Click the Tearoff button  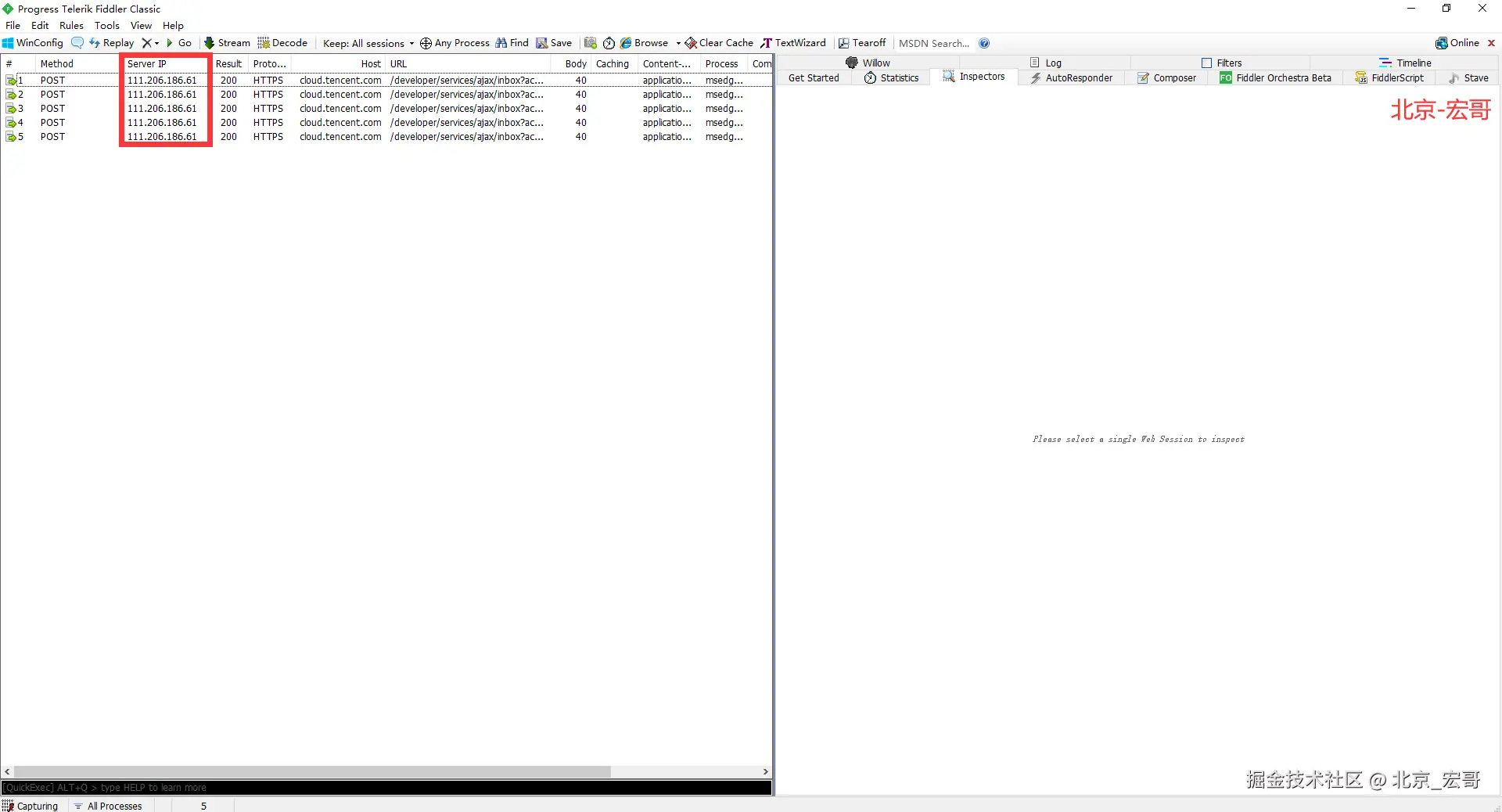(x=862, y=43)
